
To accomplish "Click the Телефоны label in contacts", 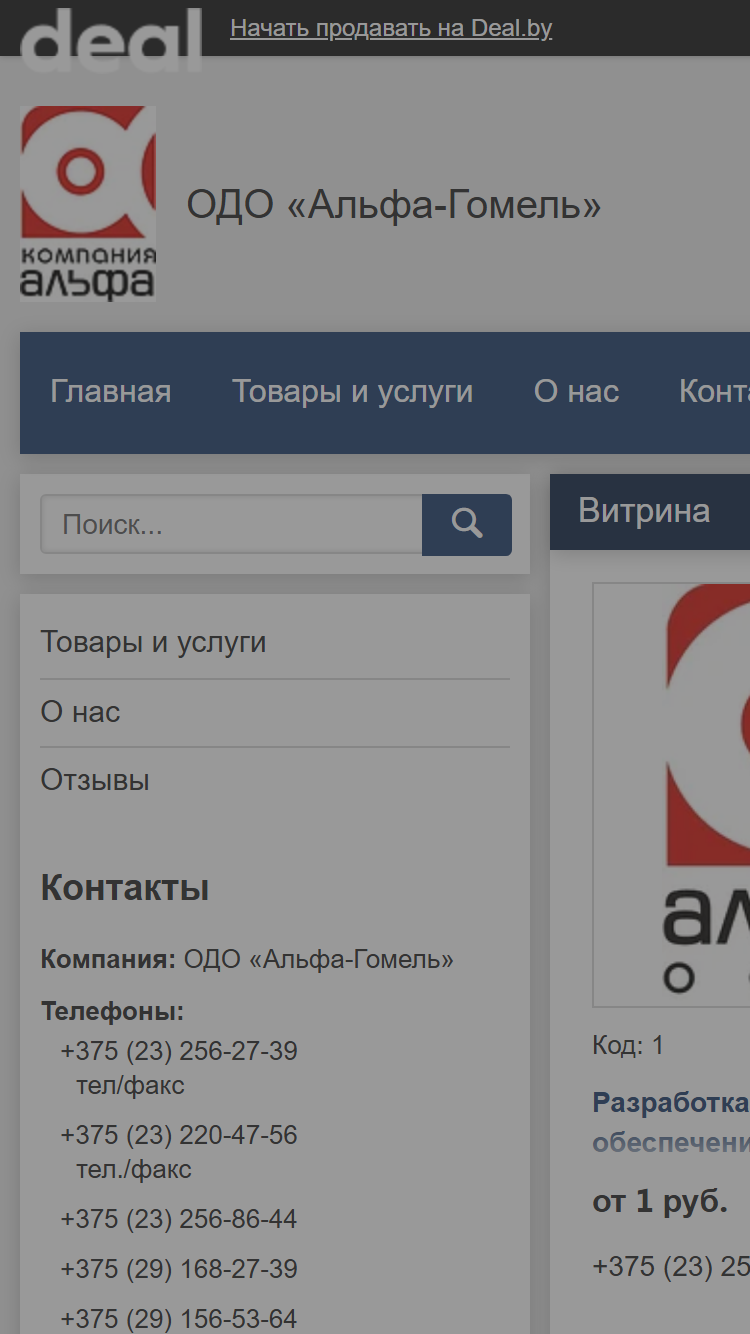I will click(x=112, y=1011).
